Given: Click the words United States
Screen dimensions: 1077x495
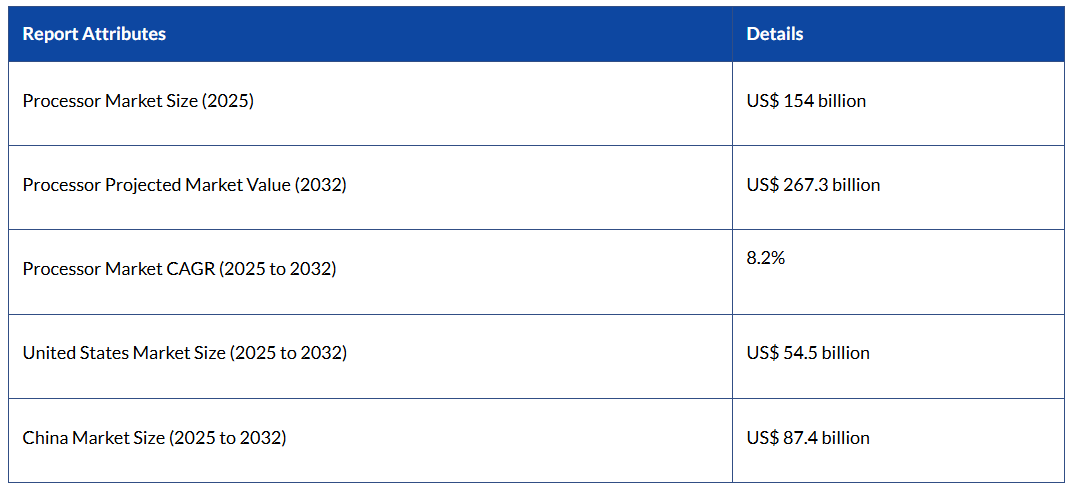Looking at the screenshot, I should pos(75,353).
